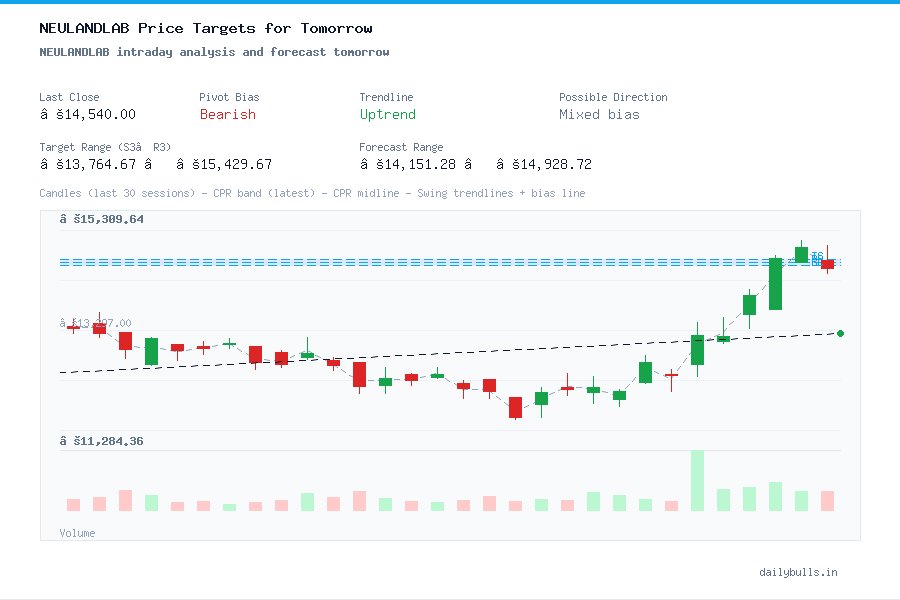Select the latest red candlestick on the chart
The width and height of the screenshot is (900, 600).
[827, 264]
